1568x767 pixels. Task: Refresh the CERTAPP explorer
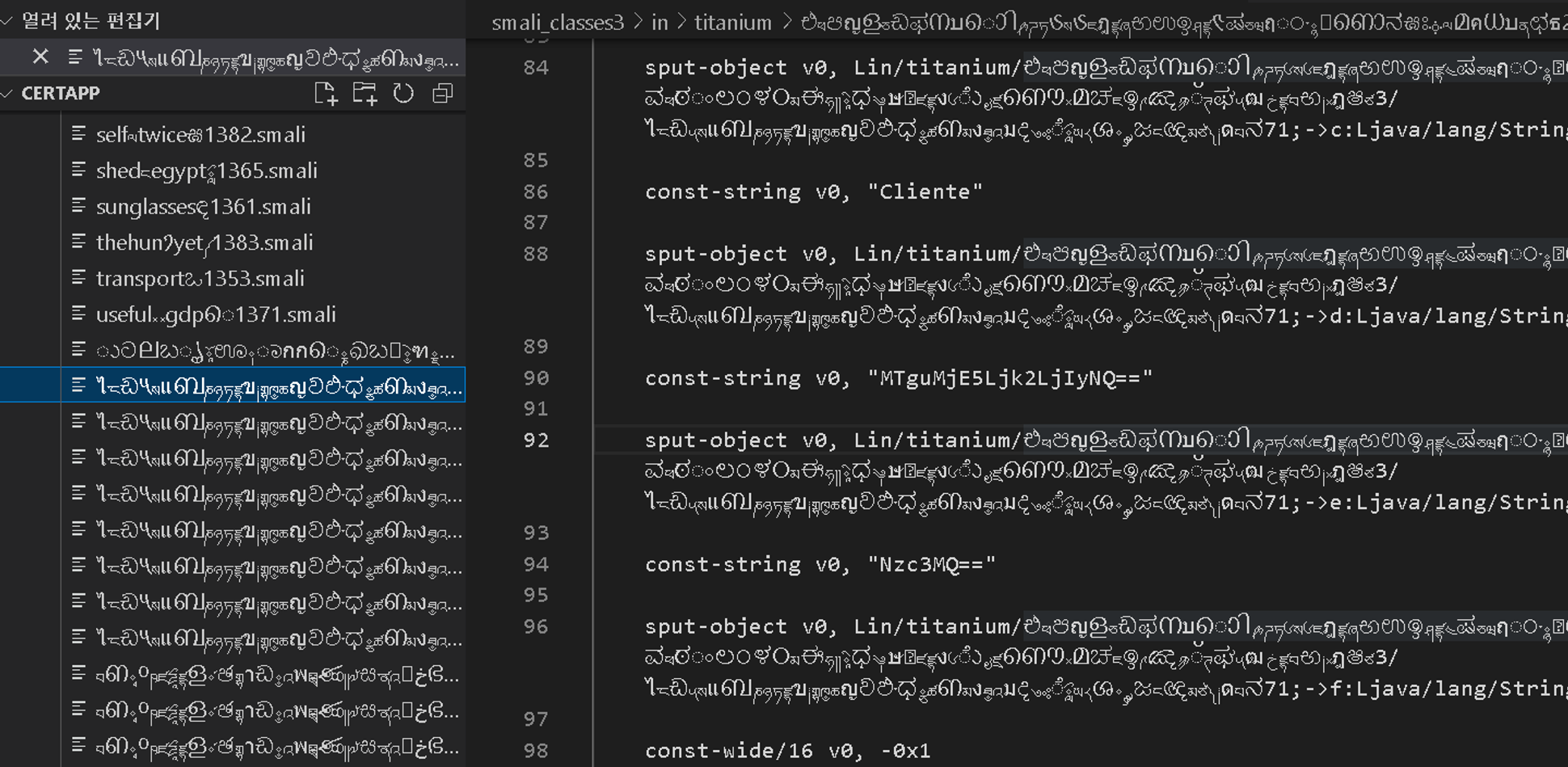tap(403, 94)
